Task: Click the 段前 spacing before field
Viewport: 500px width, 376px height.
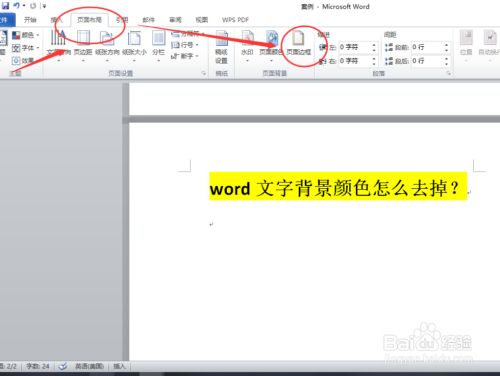Action: point(428,47)
